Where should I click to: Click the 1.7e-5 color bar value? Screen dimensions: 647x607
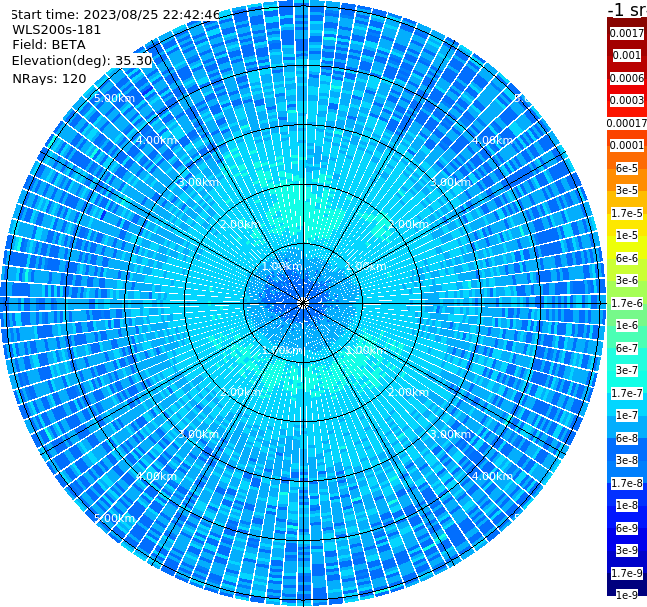[627, 213]
